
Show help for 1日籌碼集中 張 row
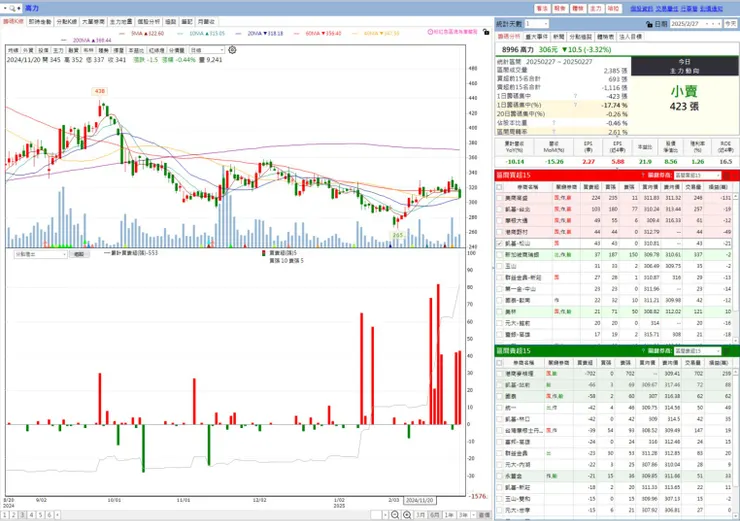coord(575,96)
